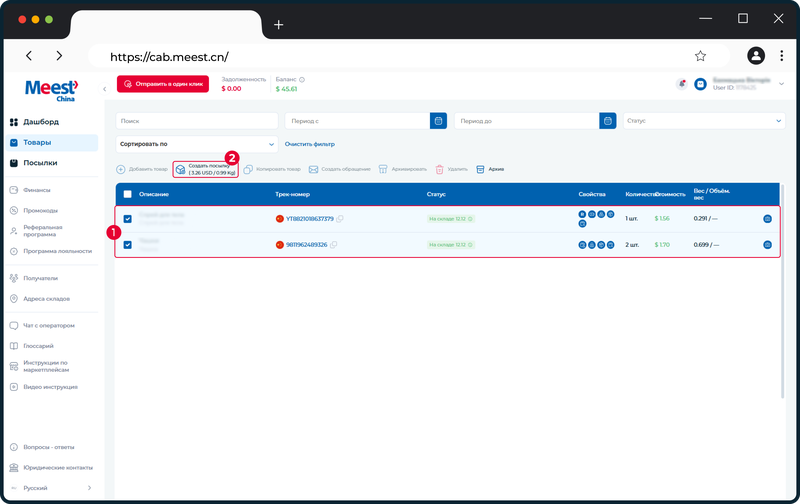The width and height of the screenshot is (800, 504).
Task: Open tracking link 9811962489326
Action: [307, 245]
